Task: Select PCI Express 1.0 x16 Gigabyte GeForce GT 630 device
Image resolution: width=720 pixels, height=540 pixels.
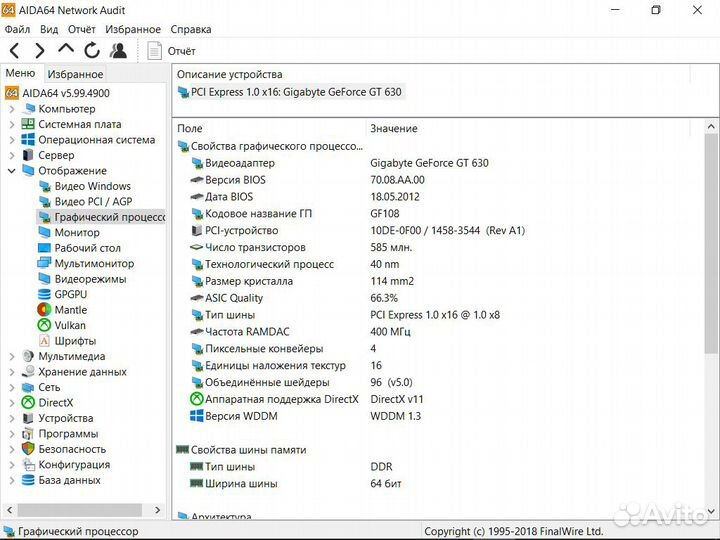Action: coord(290,92)
